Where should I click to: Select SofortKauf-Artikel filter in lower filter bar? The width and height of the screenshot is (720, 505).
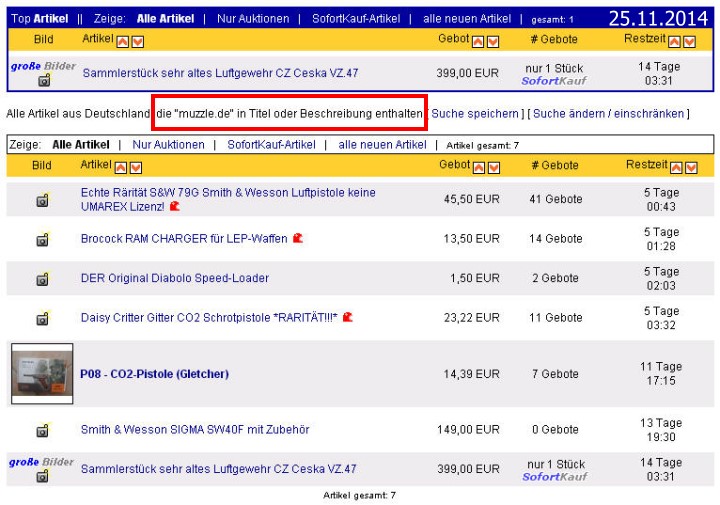pos(271,145)
